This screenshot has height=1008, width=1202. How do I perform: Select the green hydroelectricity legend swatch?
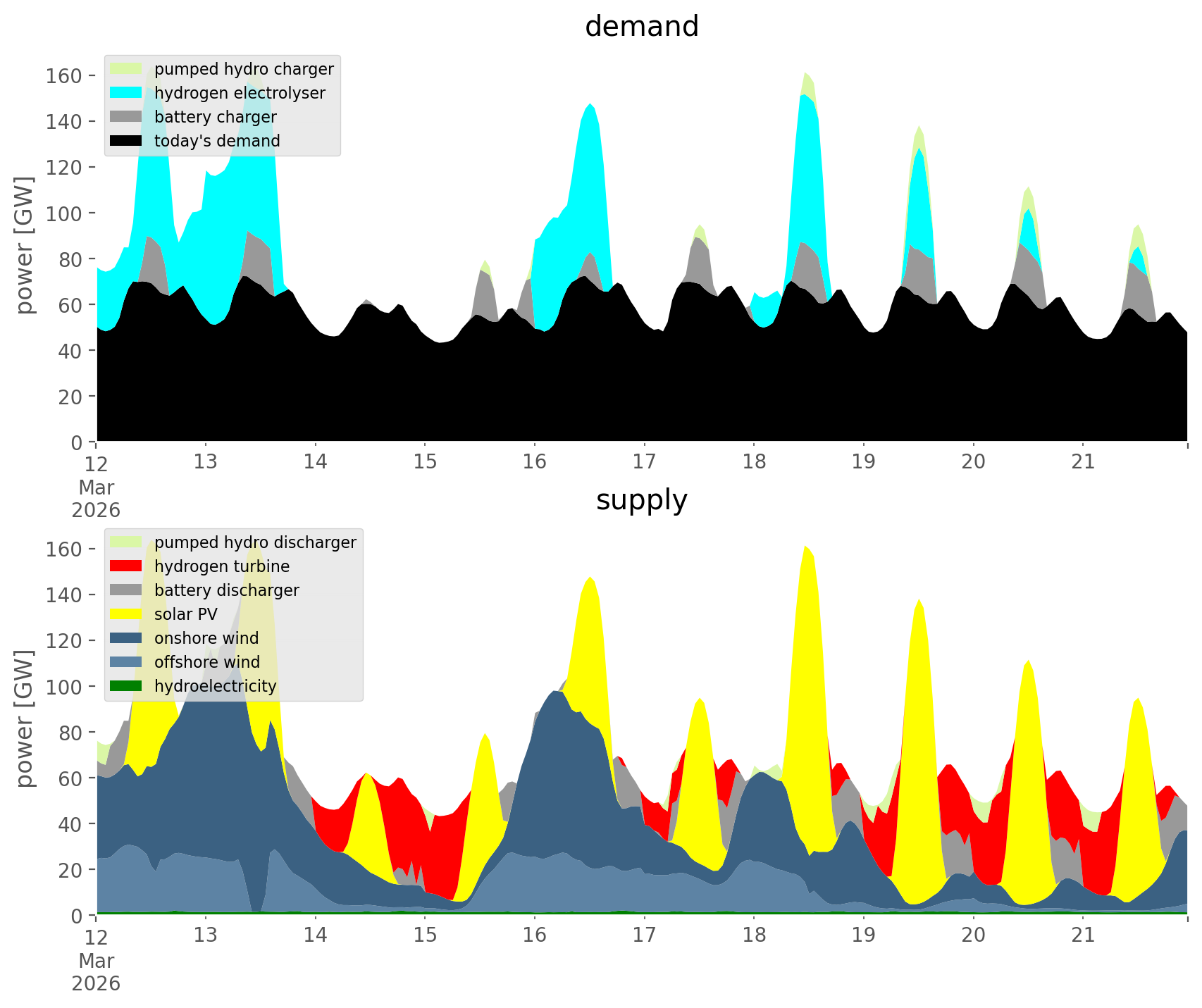point(127,686)
